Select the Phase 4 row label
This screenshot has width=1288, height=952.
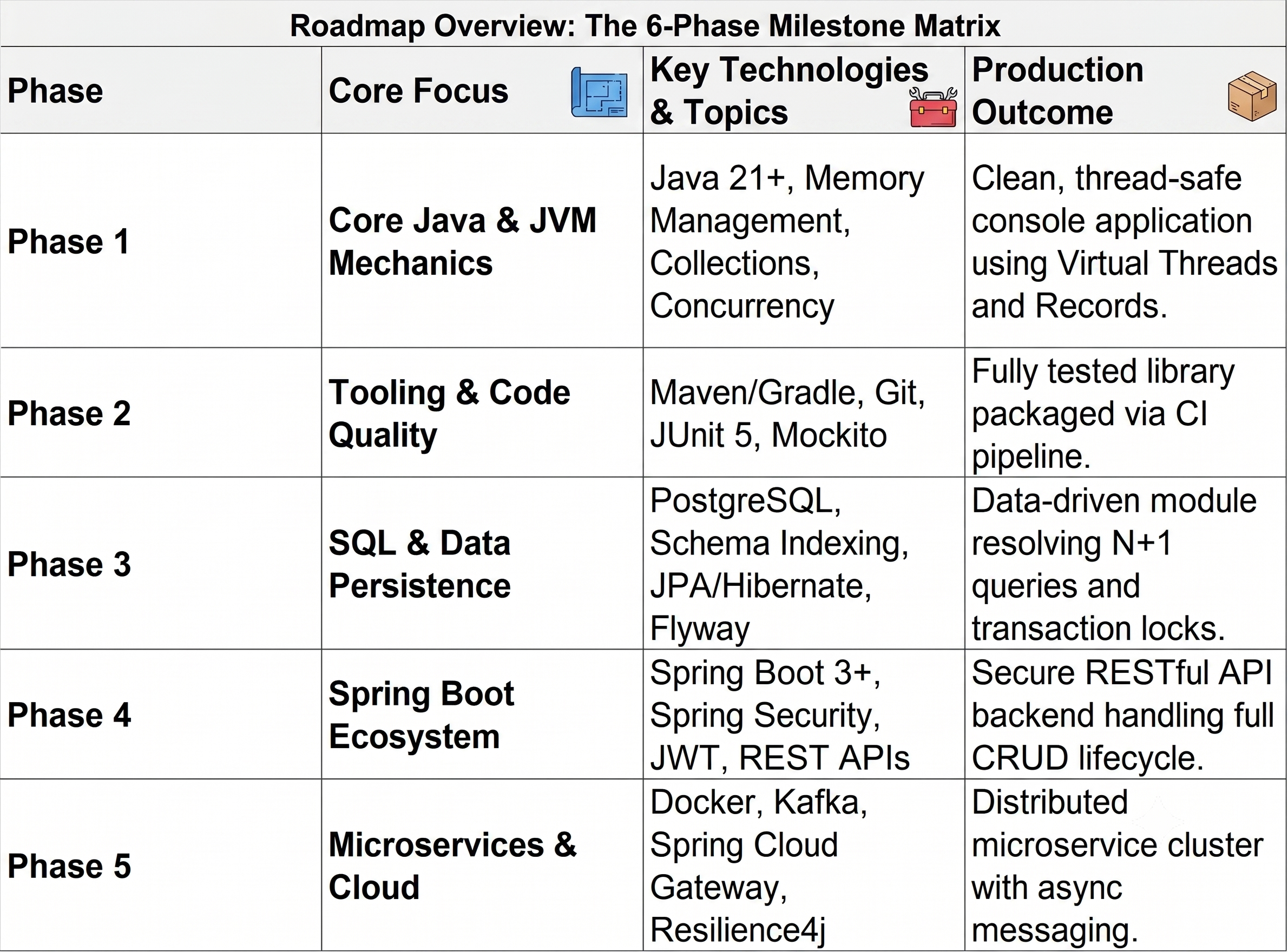click(x=69, y=715)
